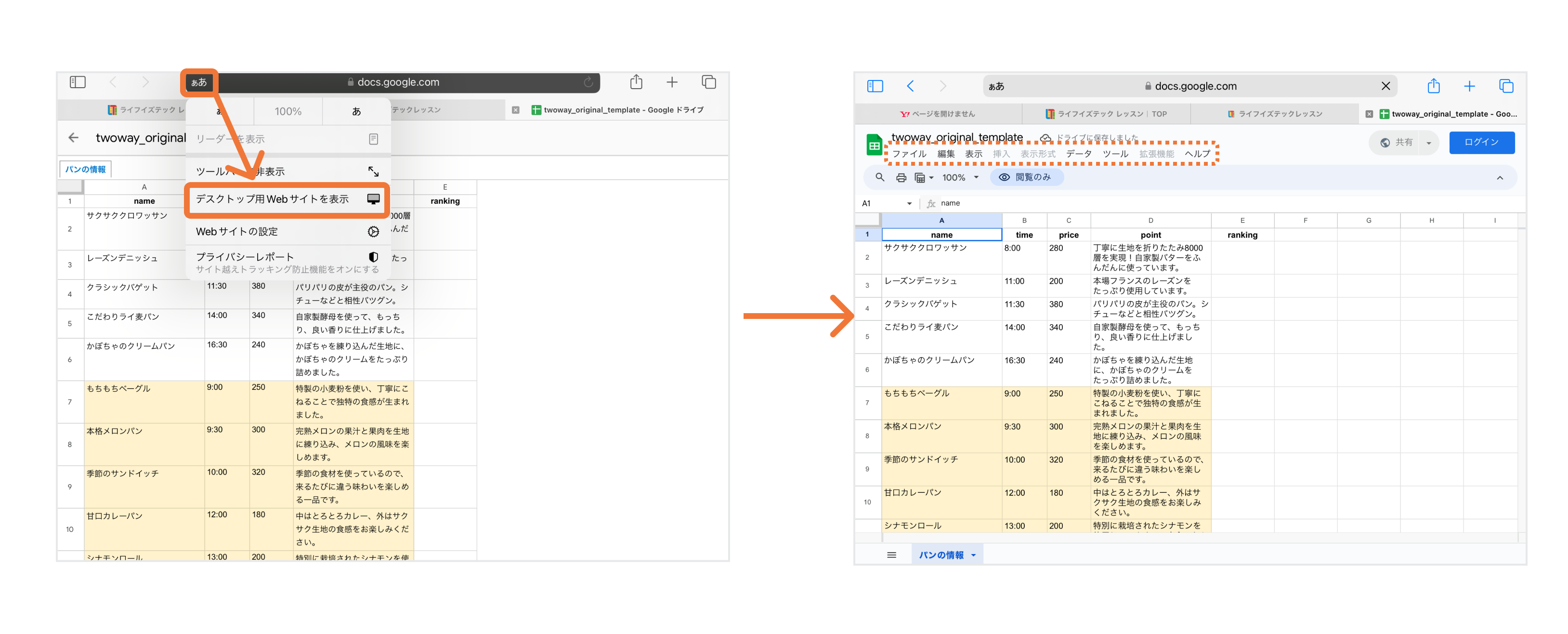
Task: Click the 共有 share button
Action: tap(1398, 143)
